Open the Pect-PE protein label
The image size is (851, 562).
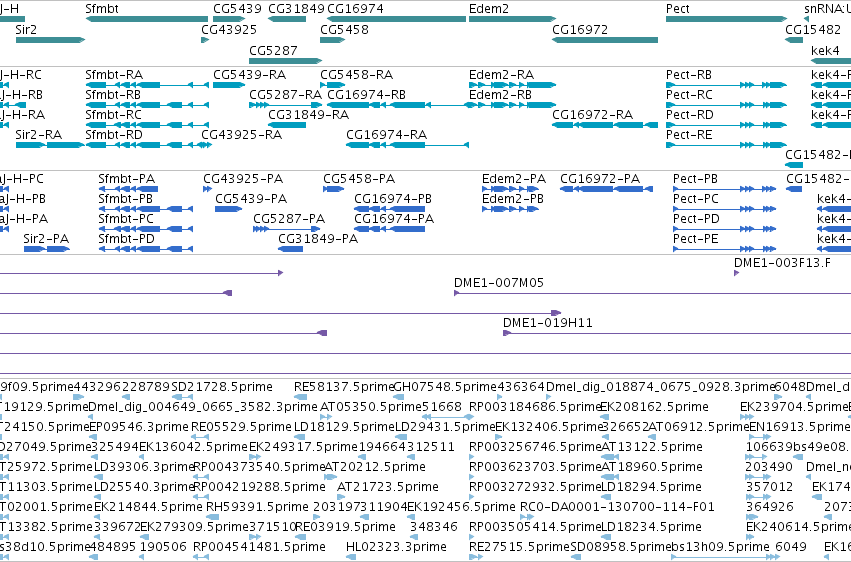pos(695,239)
